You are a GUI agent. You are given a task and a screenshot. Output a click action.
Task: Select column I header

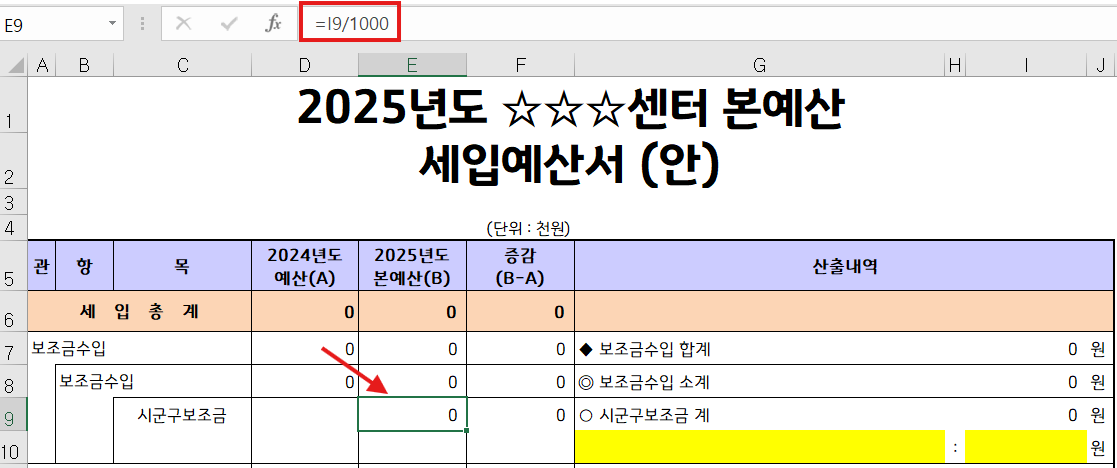tap(1027, 66)
